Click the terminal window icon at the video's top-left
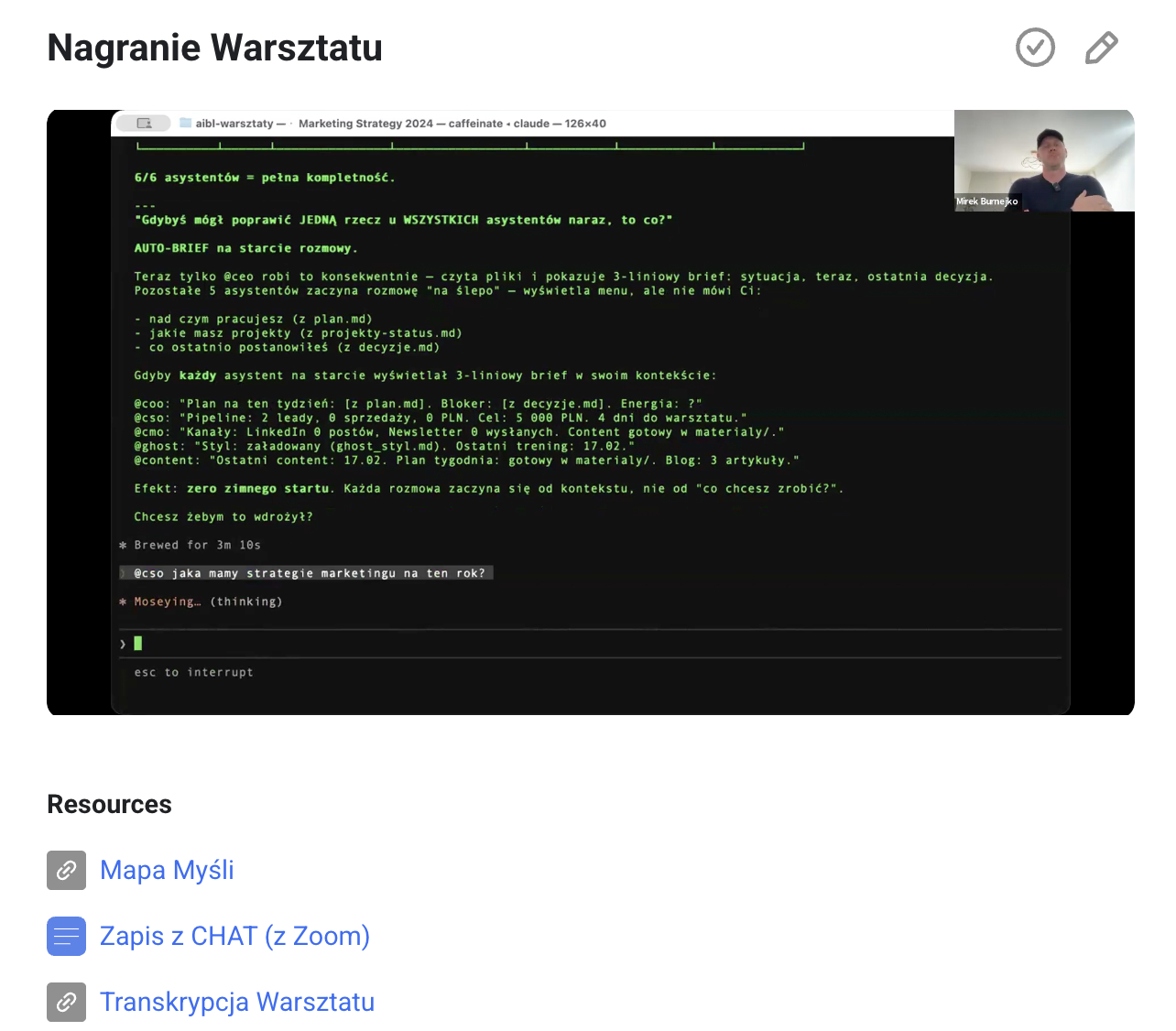The image size is (1176, 1031). [145, 123]
